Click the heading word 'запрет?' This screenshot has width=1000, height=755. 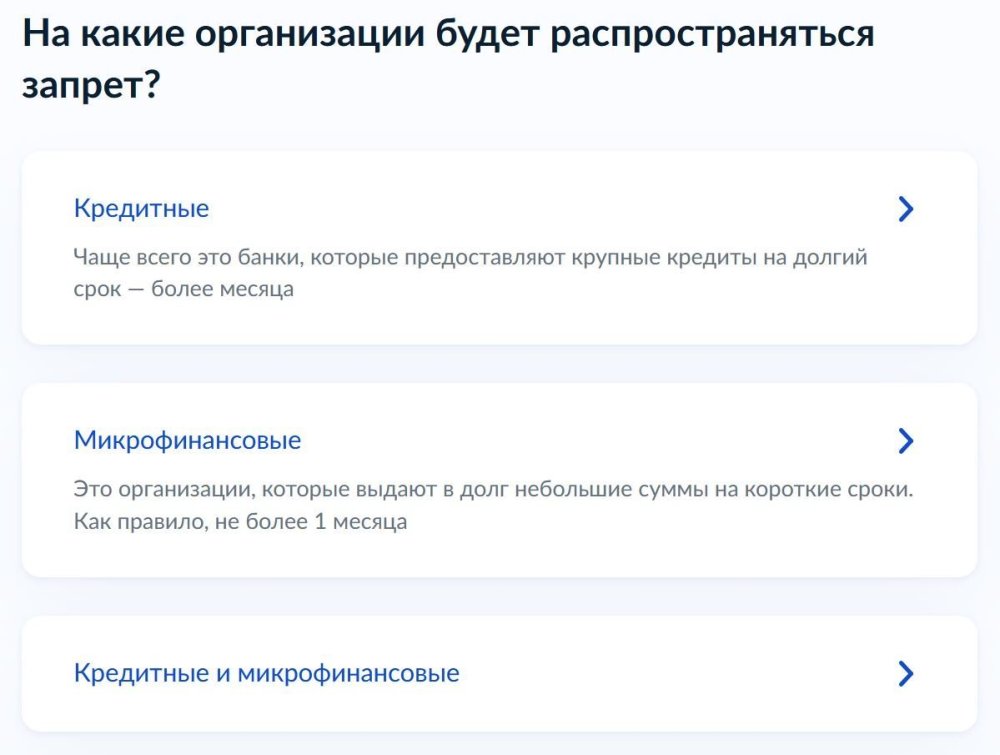[x=92, y=86]
